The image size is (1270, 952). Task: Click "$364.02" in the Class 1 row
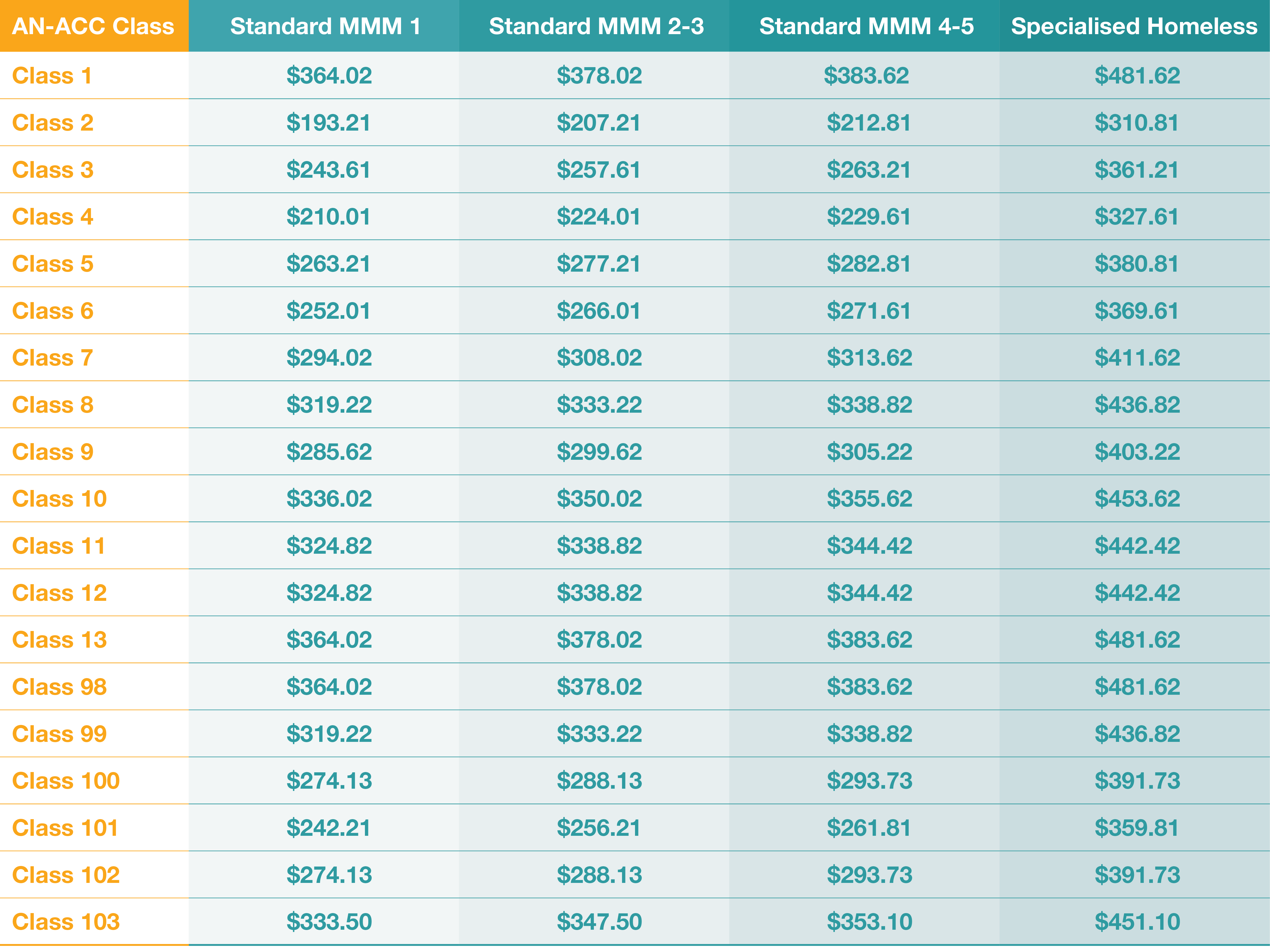click(329, 76)
